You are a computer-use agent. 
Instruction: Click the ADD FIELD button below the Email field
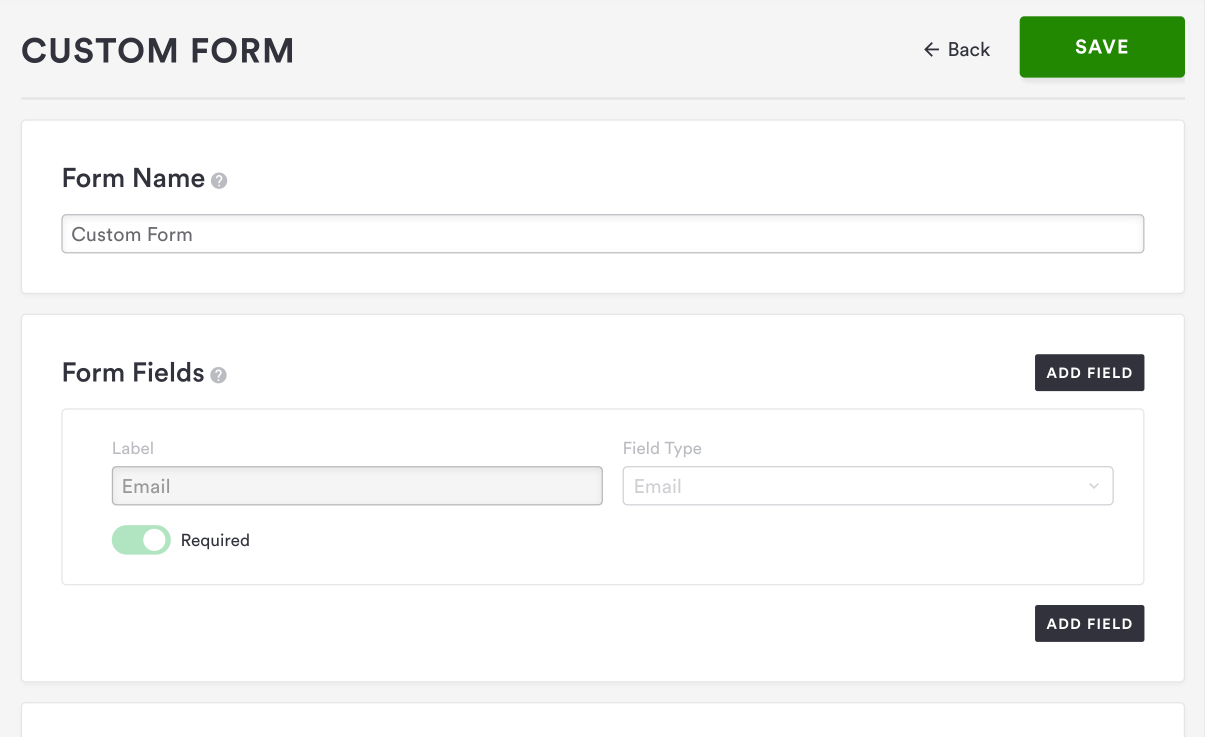[1089, 624]
